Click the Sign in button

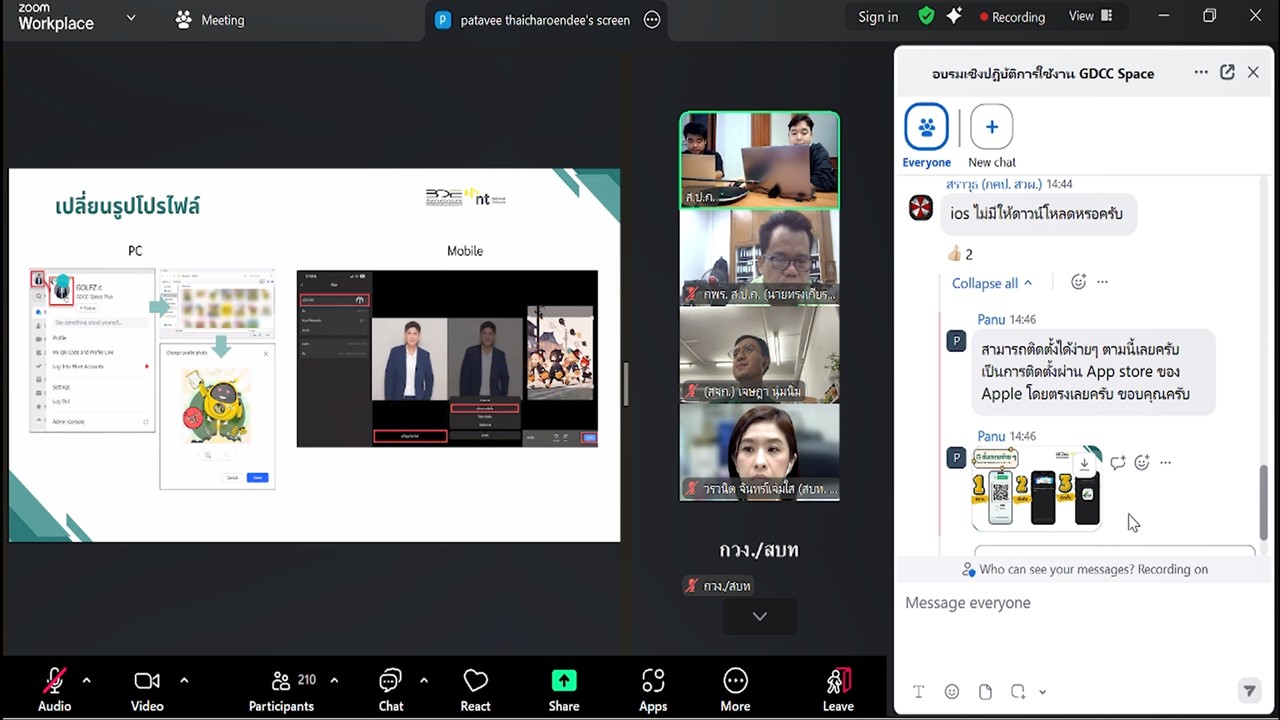pos(878,17)
